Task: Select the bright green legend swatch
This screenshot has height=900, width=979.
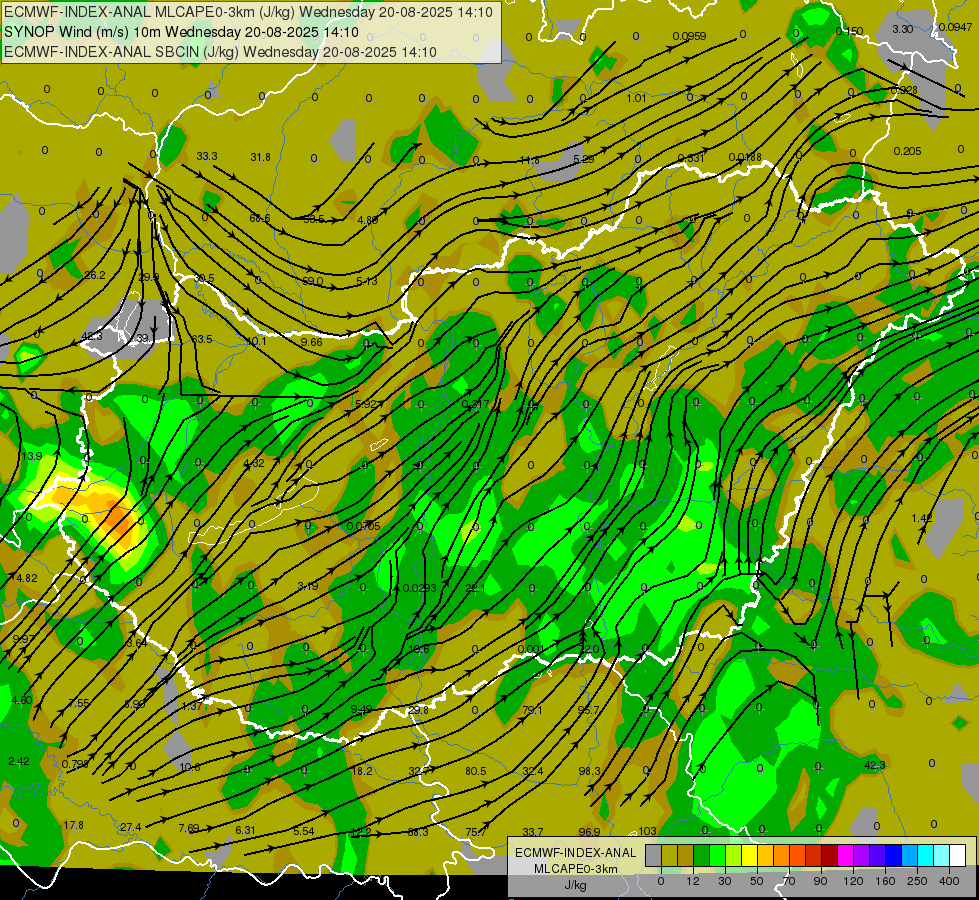Action: pyautogui.click(x=717, y=856)
